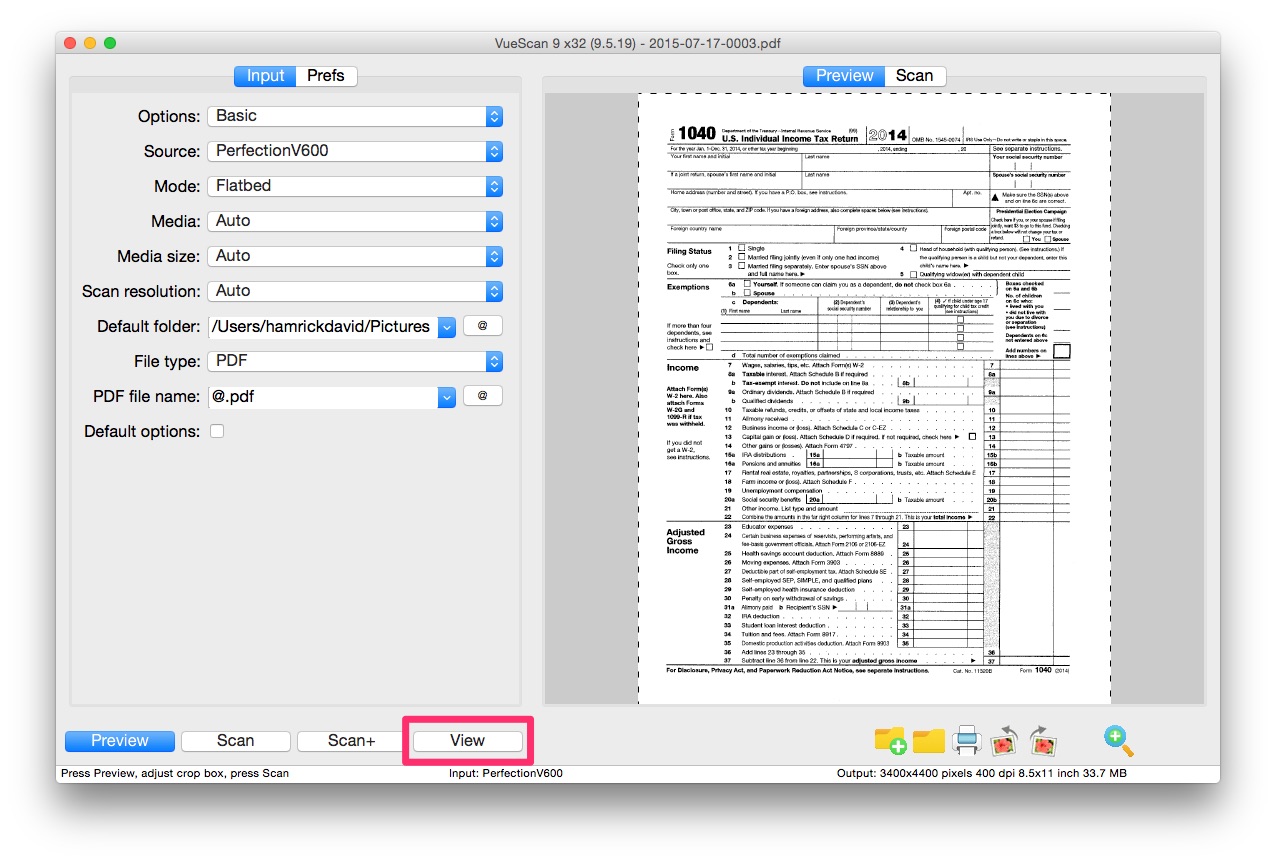Open the Options dropdown set to Basic
Image resolution: width=1276 pixels, height=863 pixels.
click(x=355, y=116)
